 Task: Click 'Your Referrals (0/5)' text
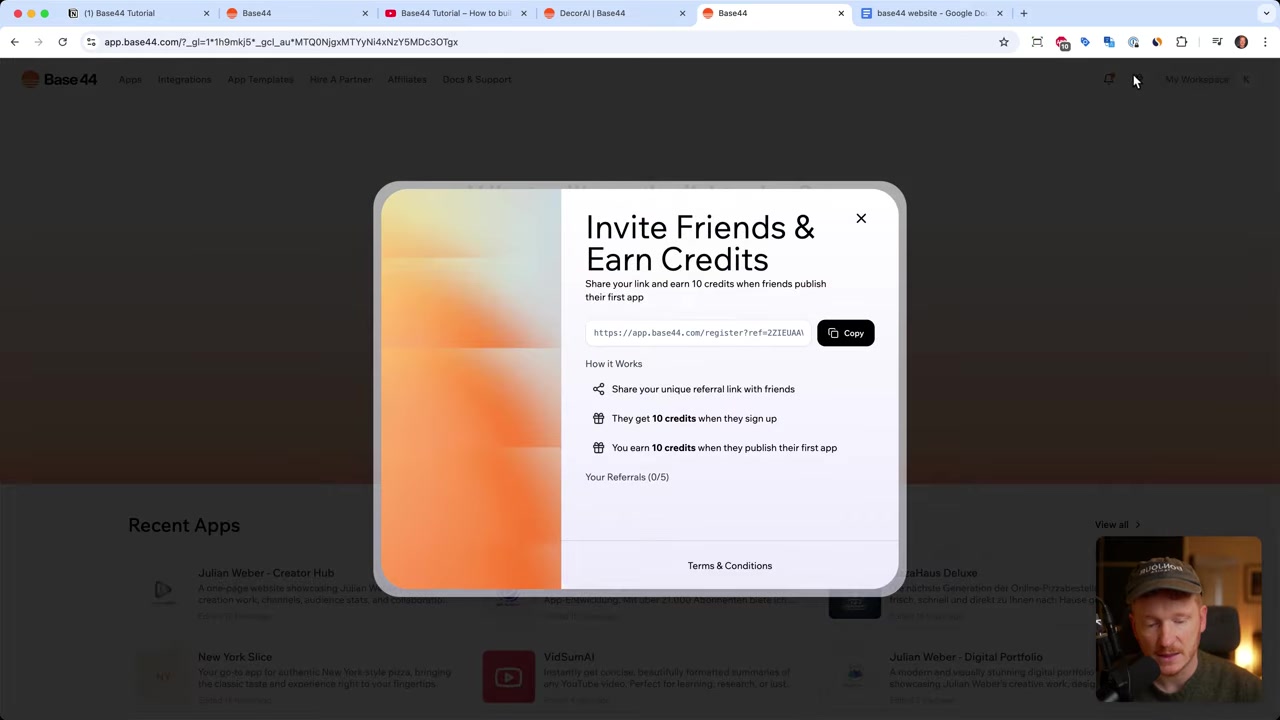click(627, 477)
